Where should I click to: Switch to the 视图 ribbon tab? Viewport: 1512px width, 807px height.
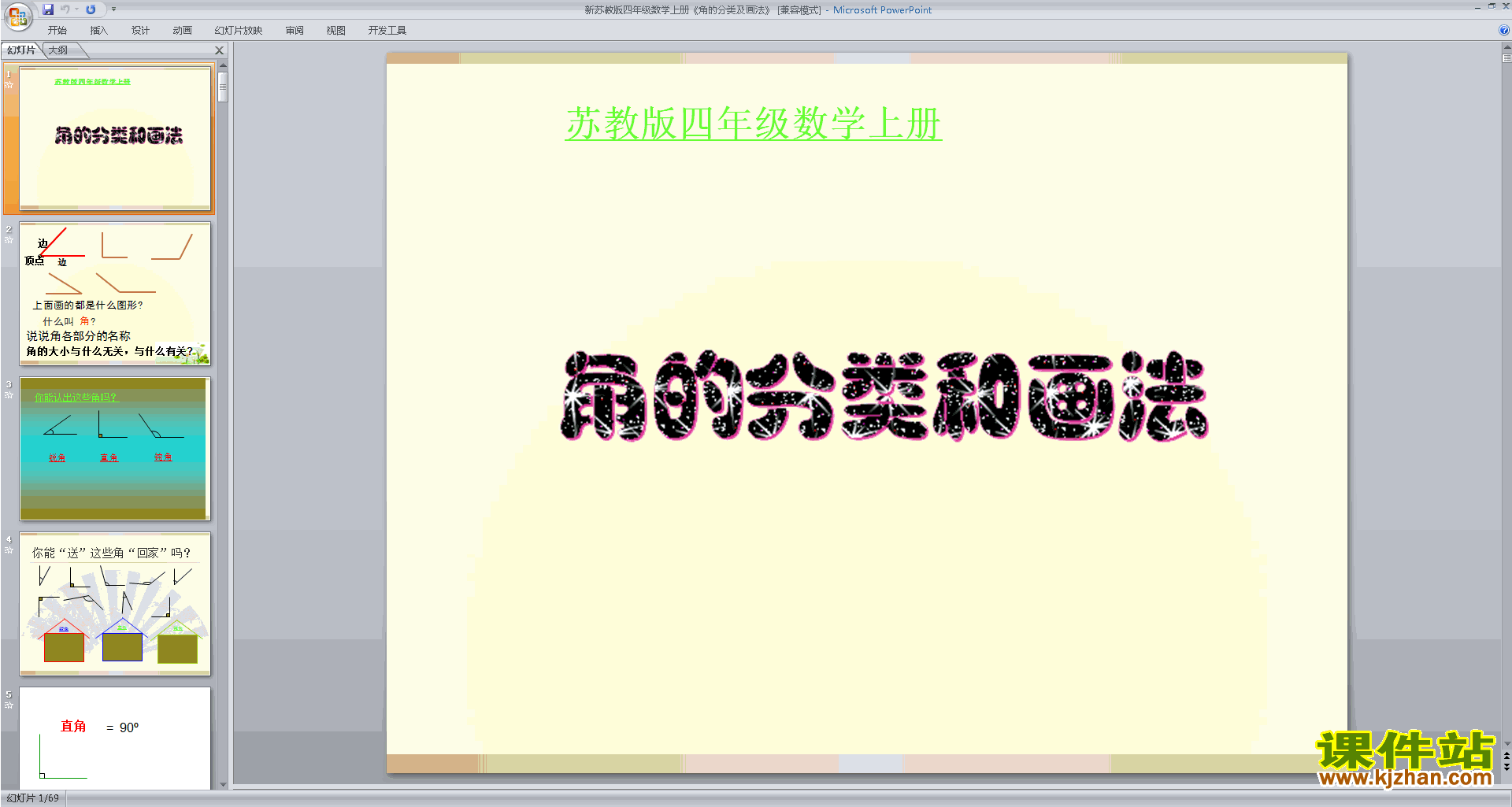(335, 31)
